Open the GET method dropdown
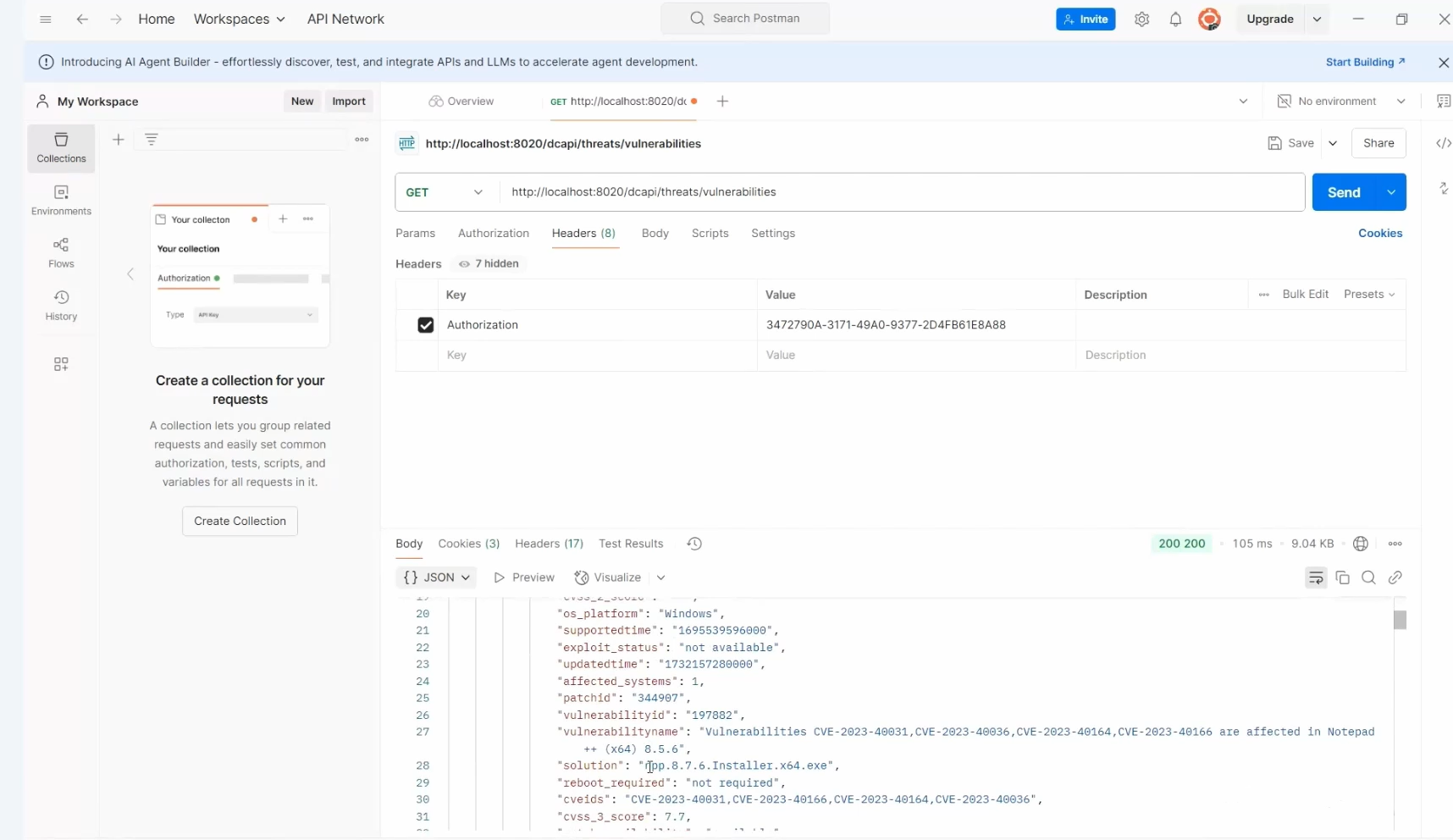The width and height of the screenshot is (1453, 840). click(445, 192)
